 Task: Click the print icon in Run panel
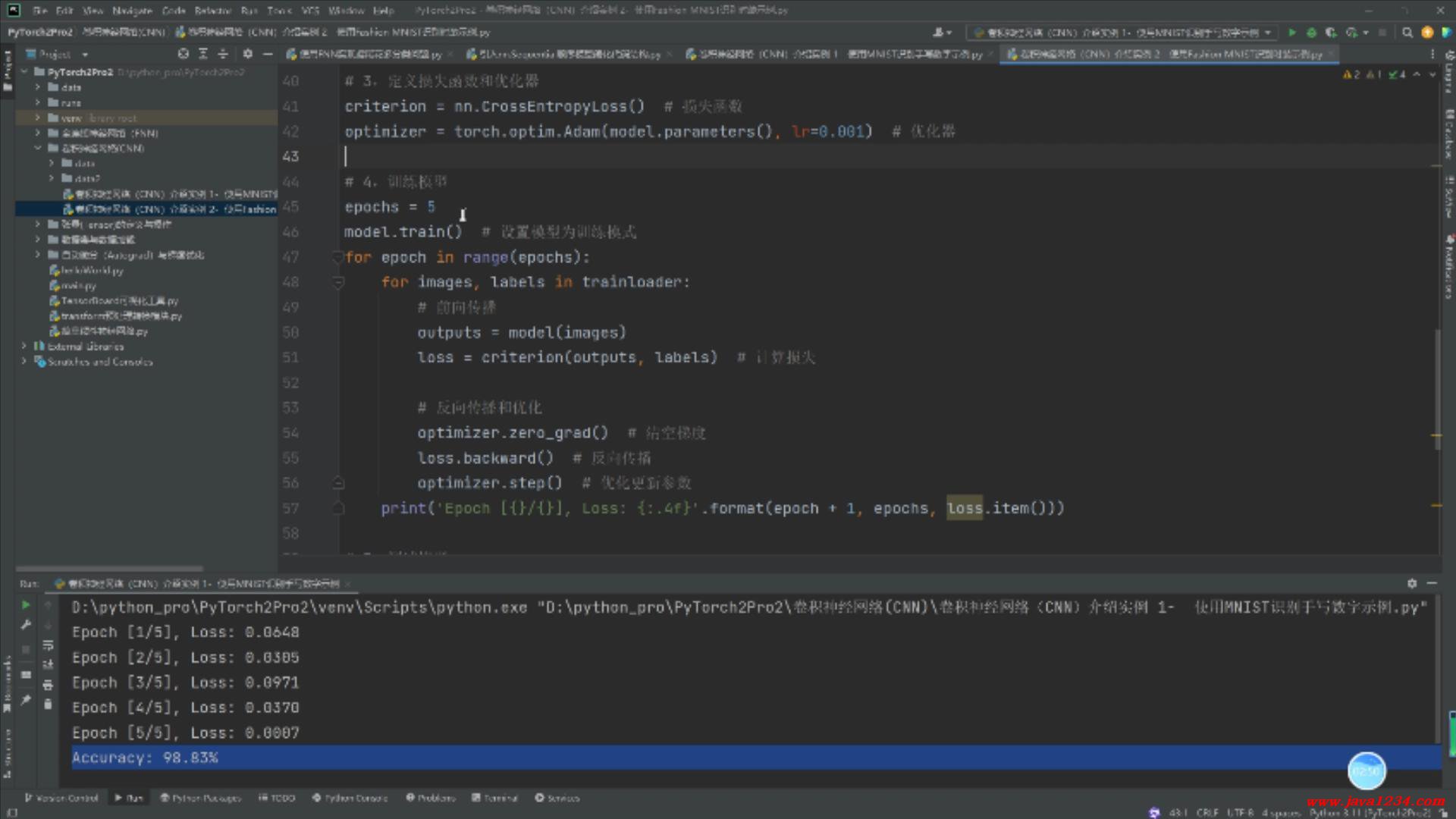48,685
